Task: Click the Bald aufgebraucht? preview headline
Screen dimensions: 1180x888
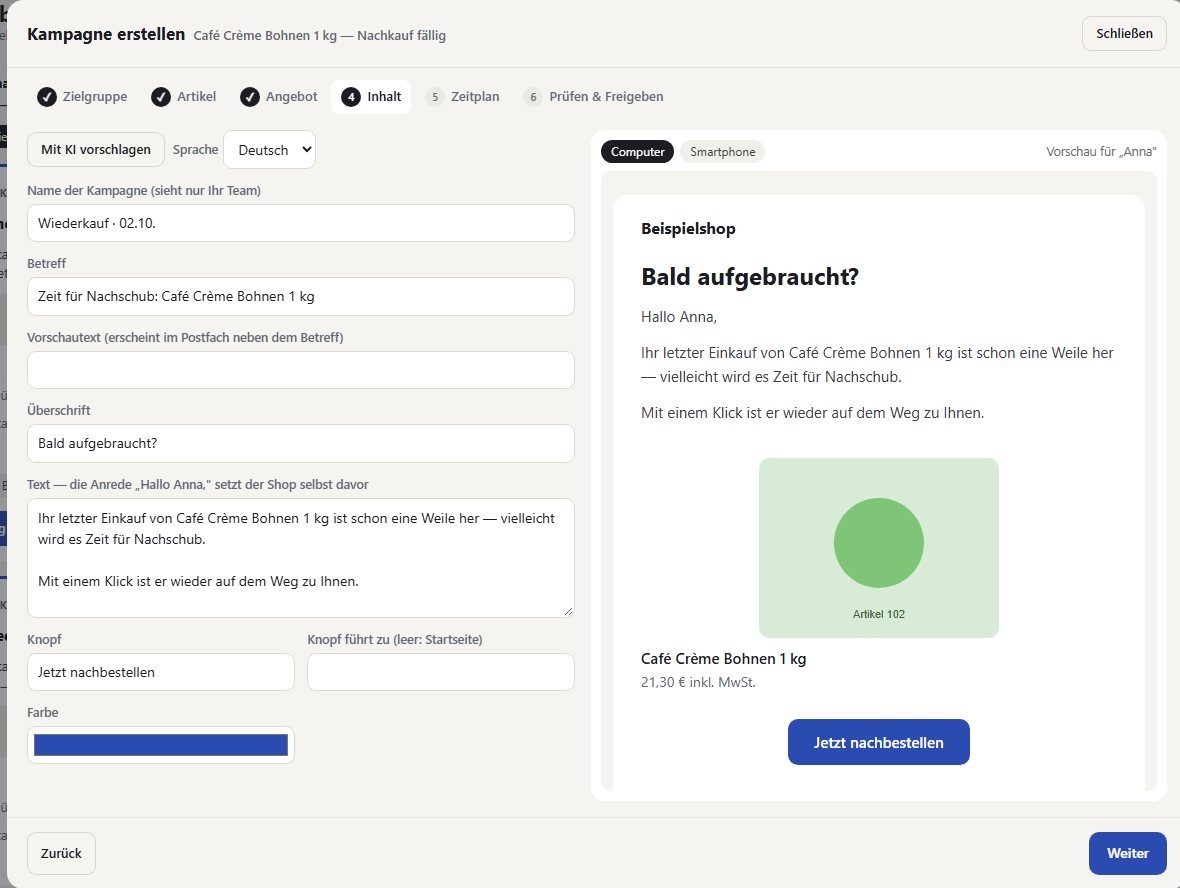Action: pyautogui.click(x=750, y=277)
